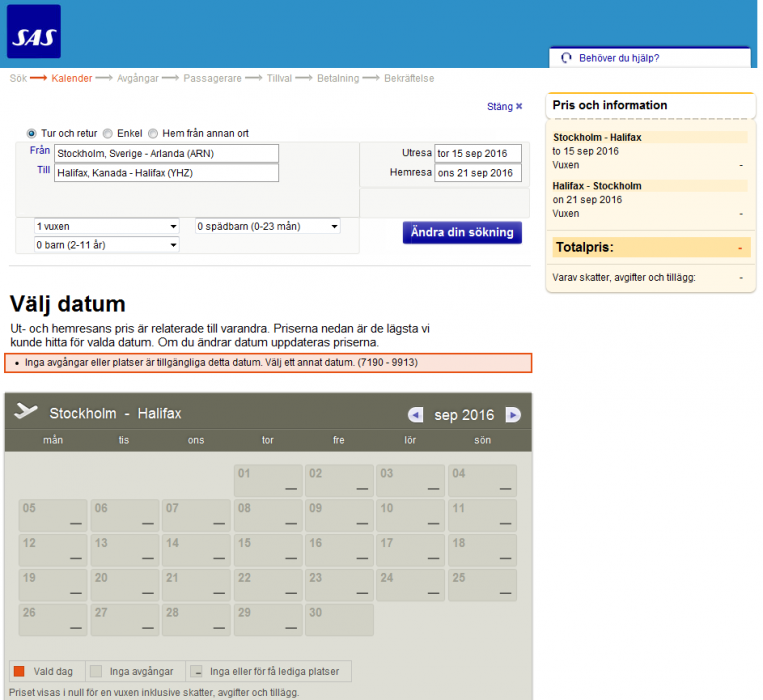Image resolution: width=763 pixels, height=700 pixels.
Task: Go to the next month in calendar
Action: pos(513,415)
